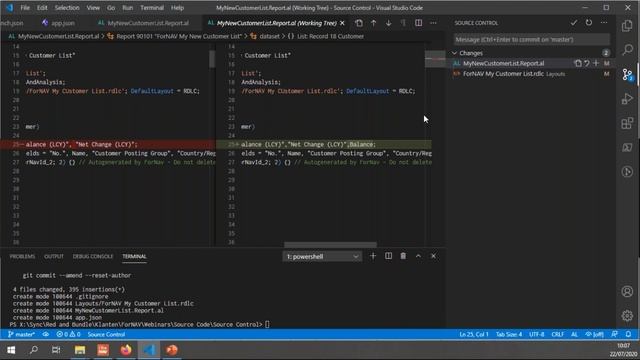Open the Extensions view
The width and height of the screenshot is (640, 360).
[627, 123]
